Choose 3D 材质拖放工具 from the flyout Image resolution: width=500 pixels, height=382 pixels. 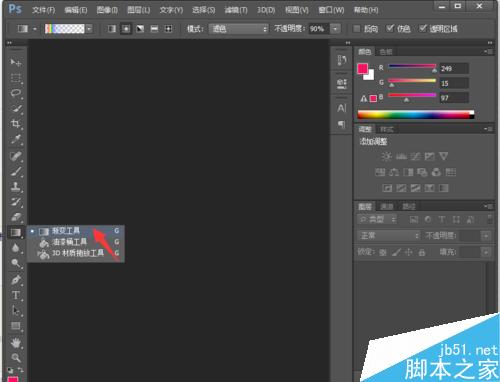[75, 253]
